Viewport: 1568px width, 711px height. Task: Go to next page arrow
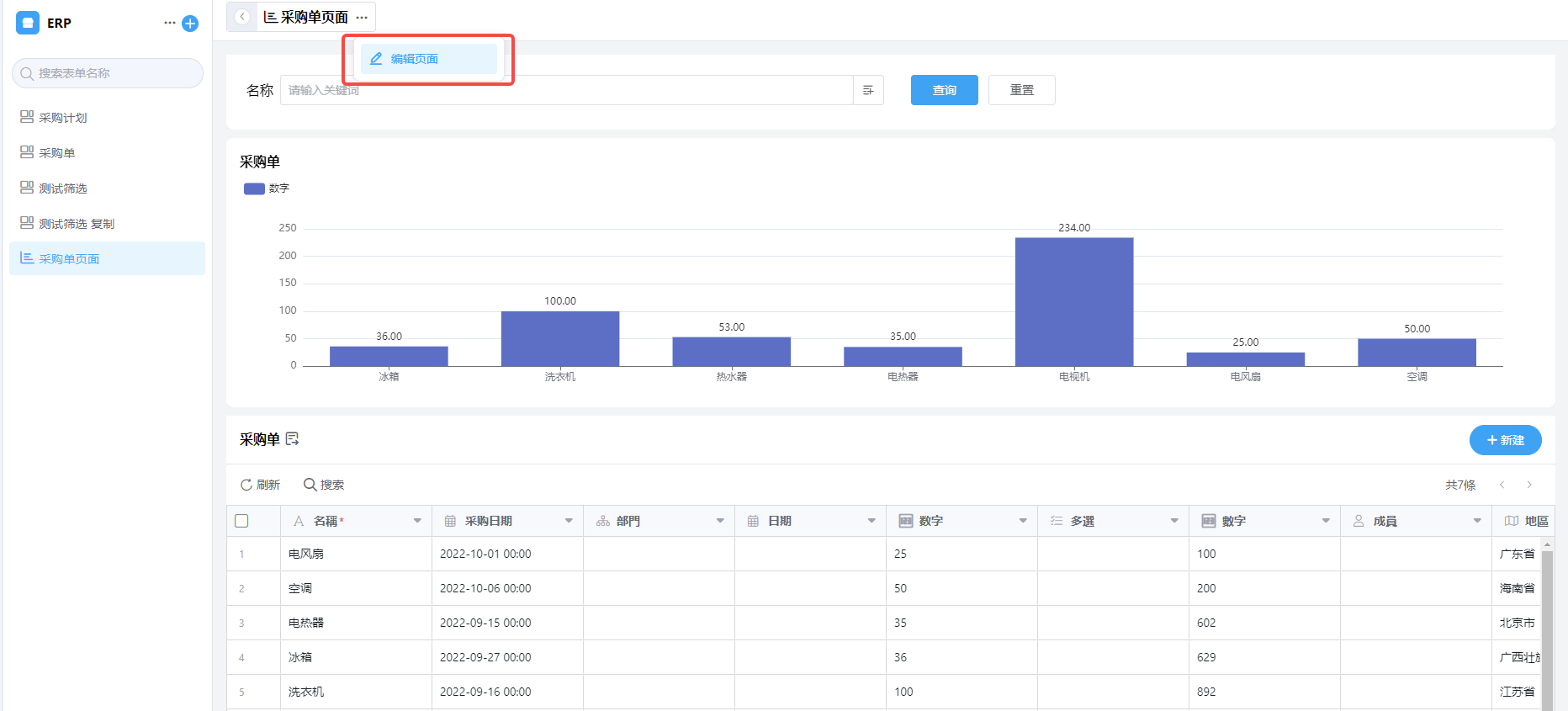pos(1529,485)
